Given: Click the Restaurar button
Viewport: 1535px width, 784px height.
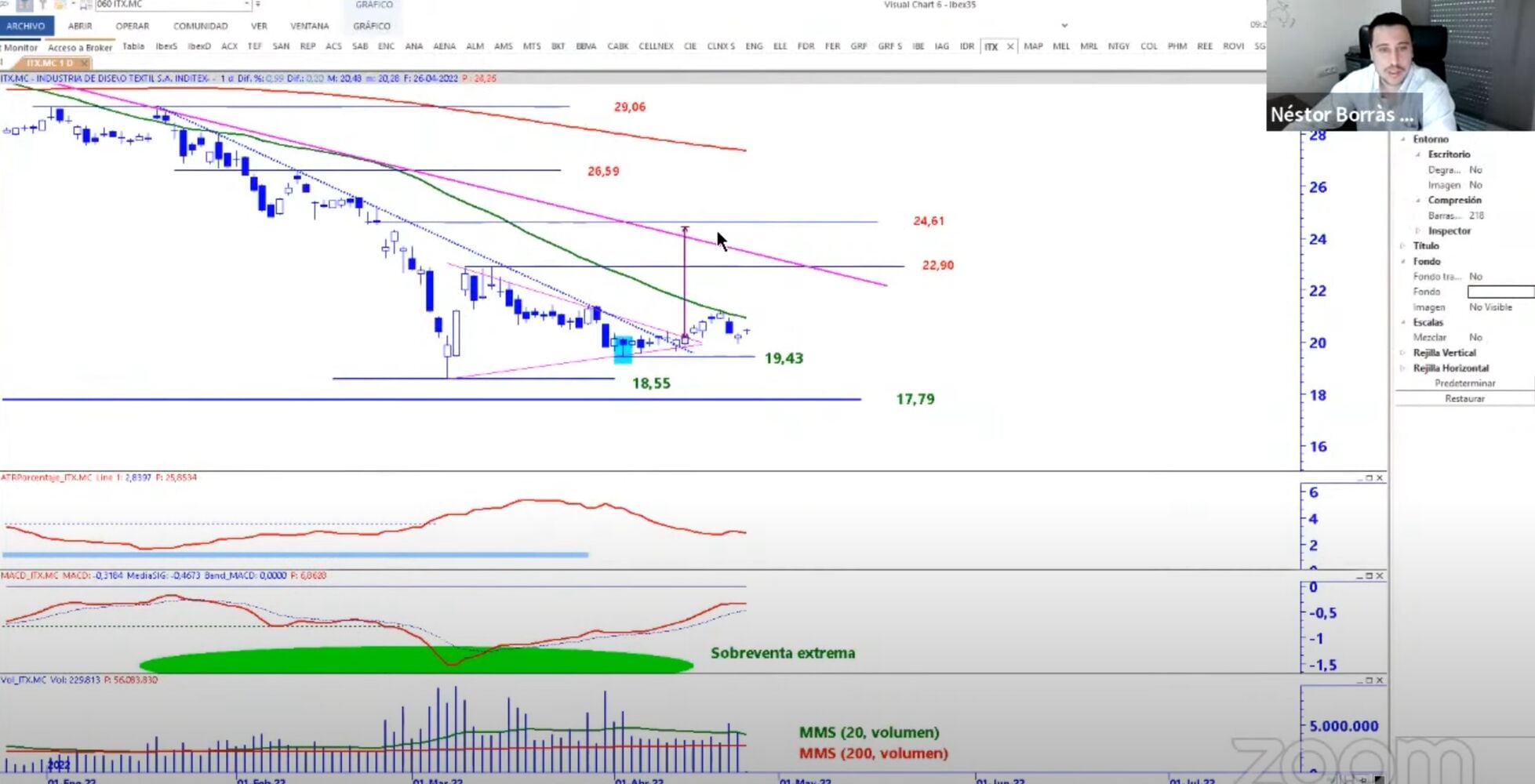Looking at the screenshot, I should [x=1464, y=399].
